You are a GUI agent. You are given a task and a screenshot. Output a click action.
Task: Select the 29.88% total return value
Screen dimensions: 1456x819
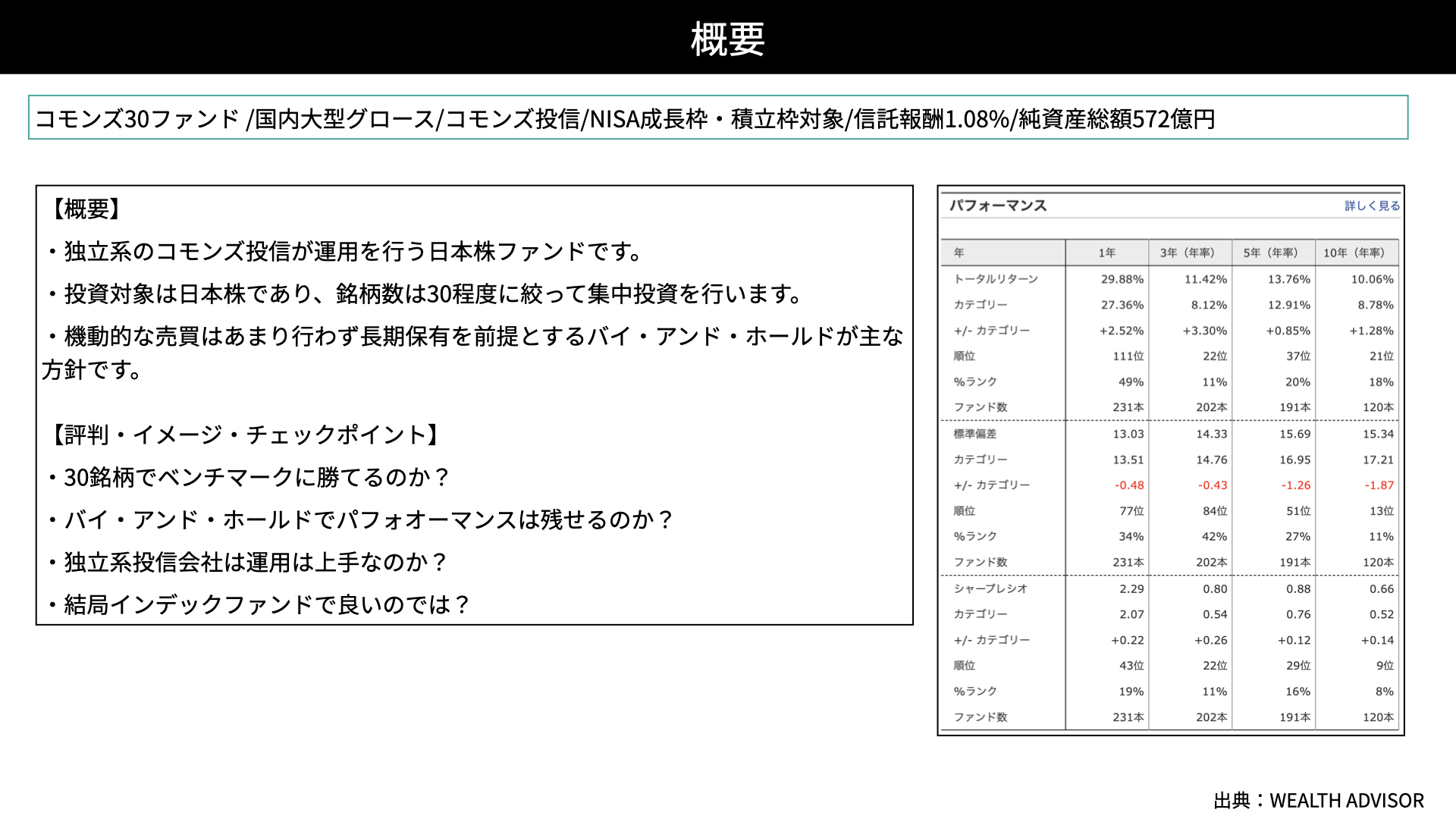(x=1122, y=279)
